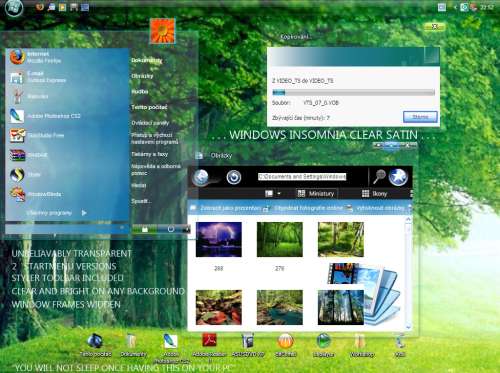The image size is (500, 373).
Task: Click Nápověda a odborná pomoc entry
Action: point(156,169)
